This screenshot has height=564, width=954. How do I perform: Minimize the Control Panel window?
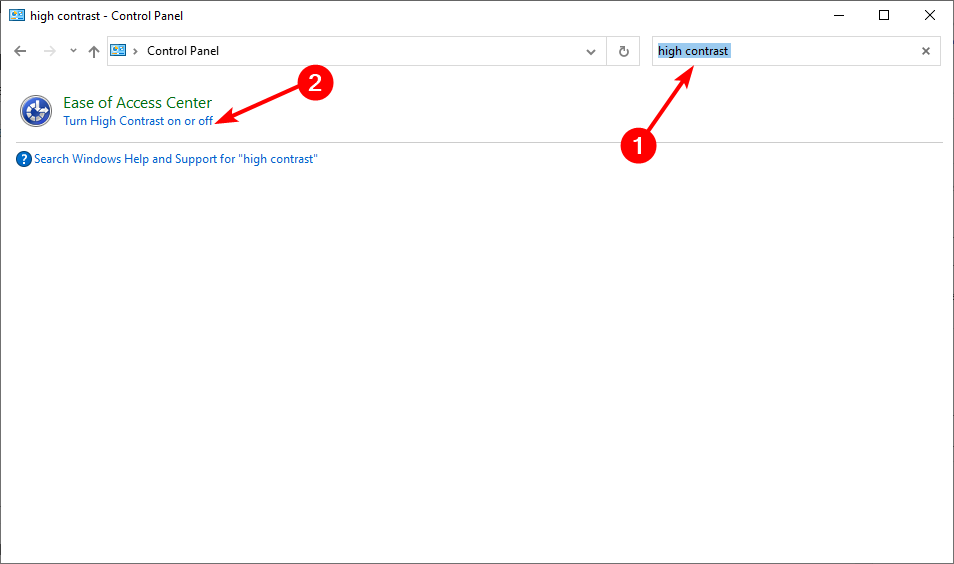tap(839, 15)
